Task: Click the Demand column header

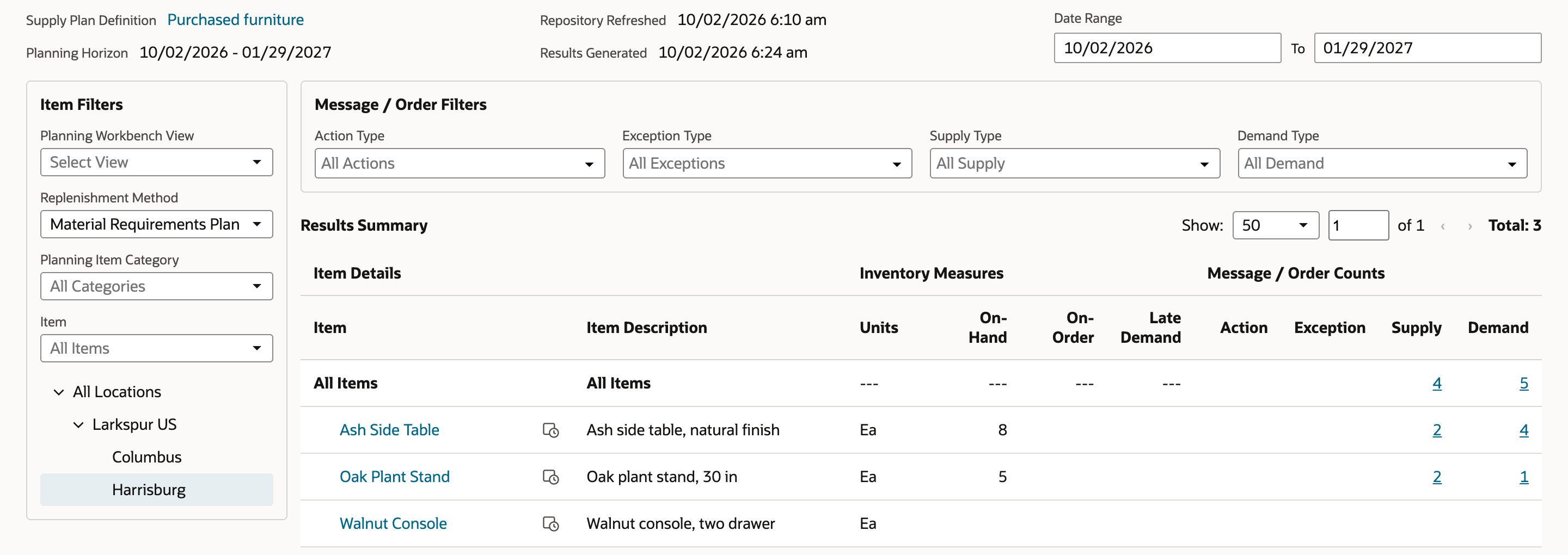Action: pos(1498,328)
